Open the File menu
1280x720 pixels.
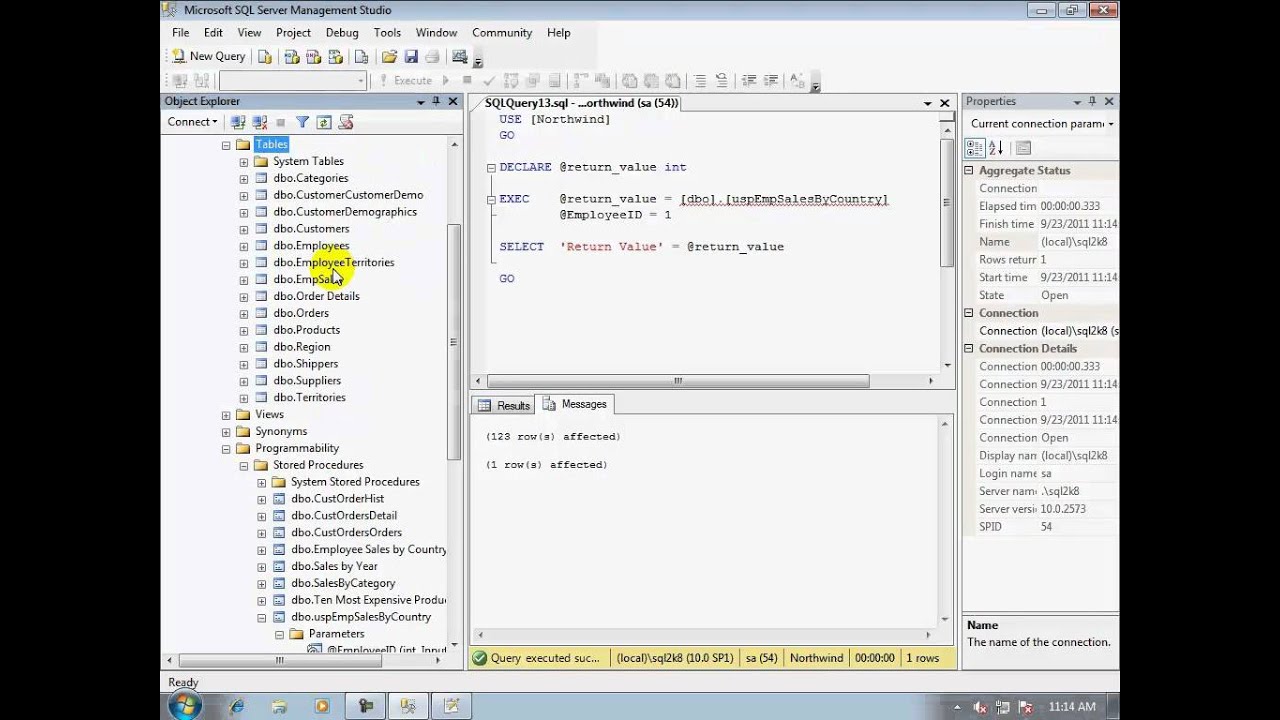180,33
